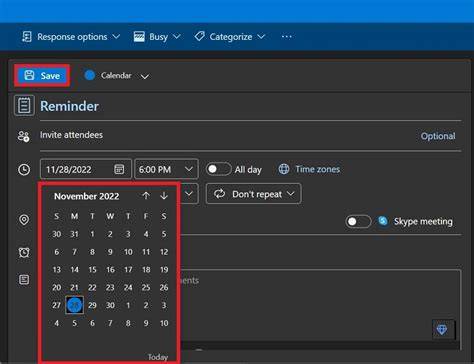The image size is (474, 364).
Task: Click the Reminder title field
Action: click(x=250, y=106)
